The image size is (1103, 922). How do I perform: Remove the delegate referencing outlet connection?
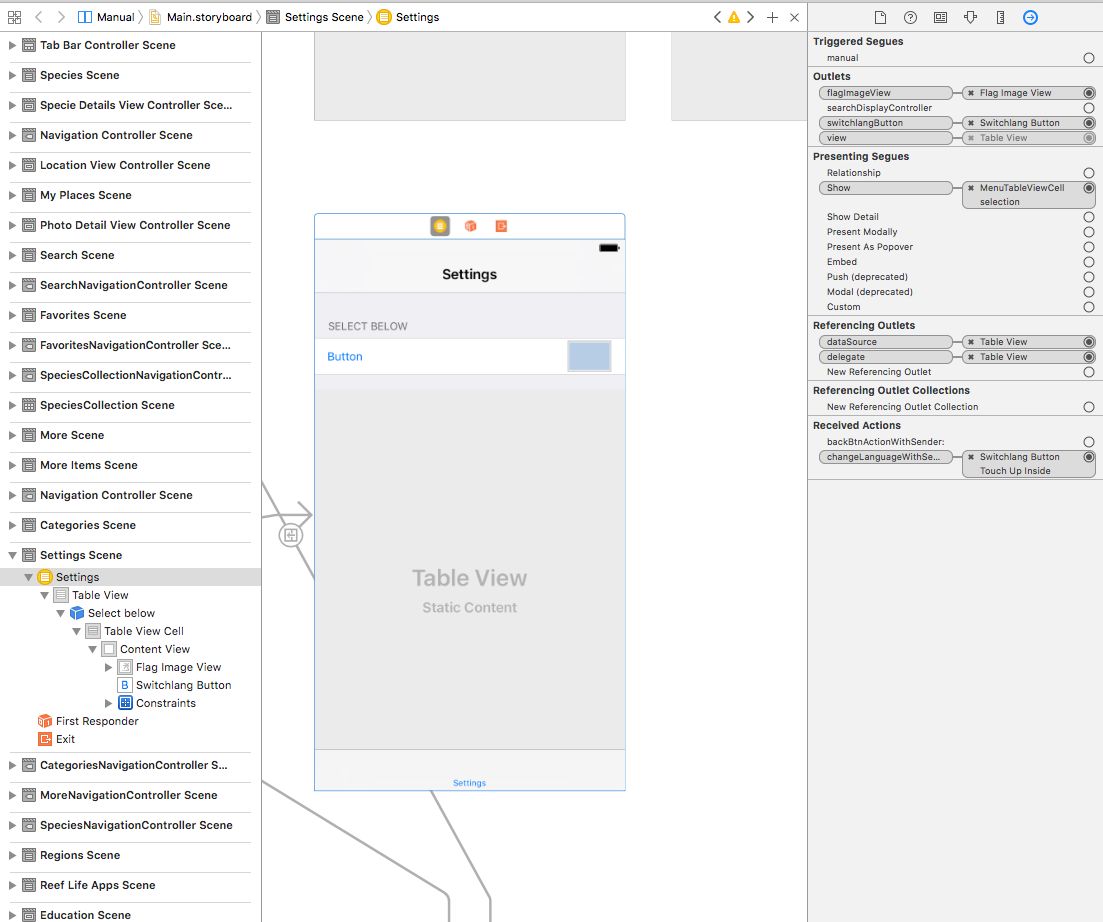971,357
